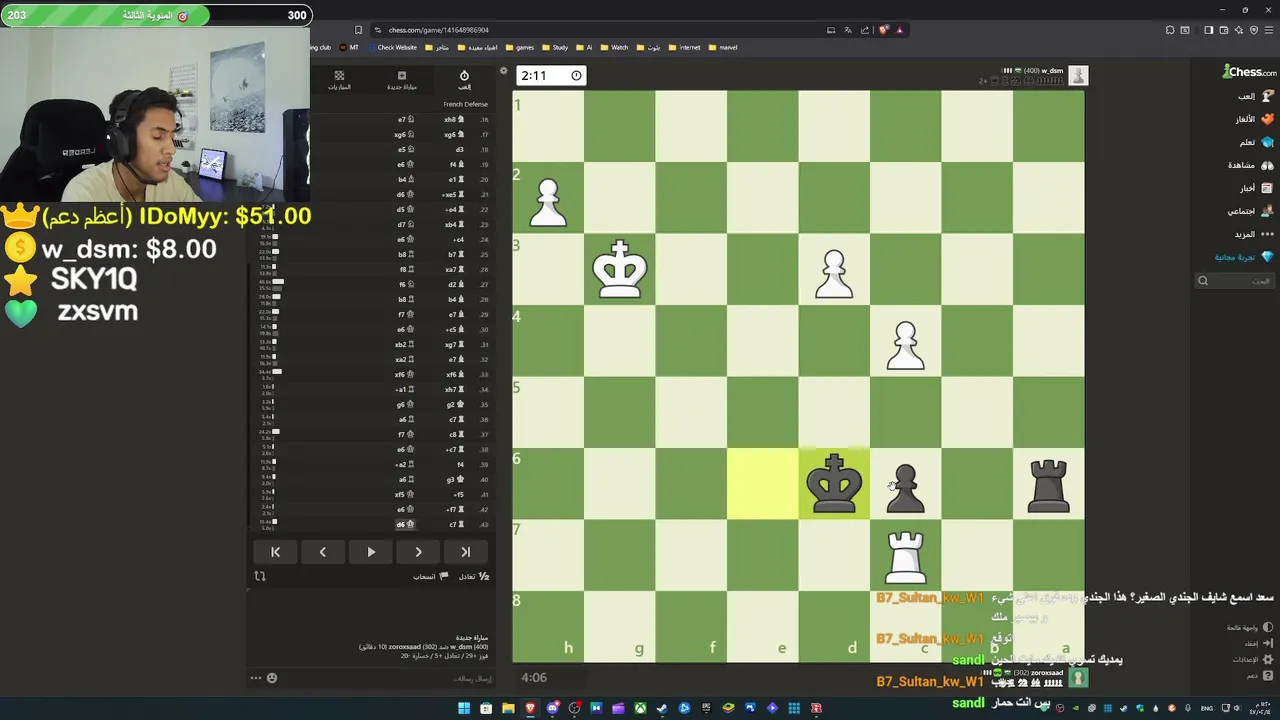Select the New Game tab with plus icon
This screenshot has width=1280, height=720.
tap(401, 80)
